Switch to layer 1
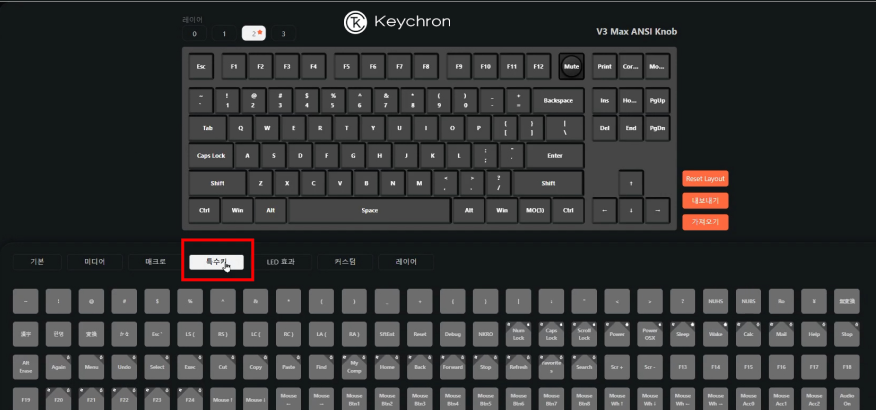Viewport: 876px width, 410px height. point(224,34)
